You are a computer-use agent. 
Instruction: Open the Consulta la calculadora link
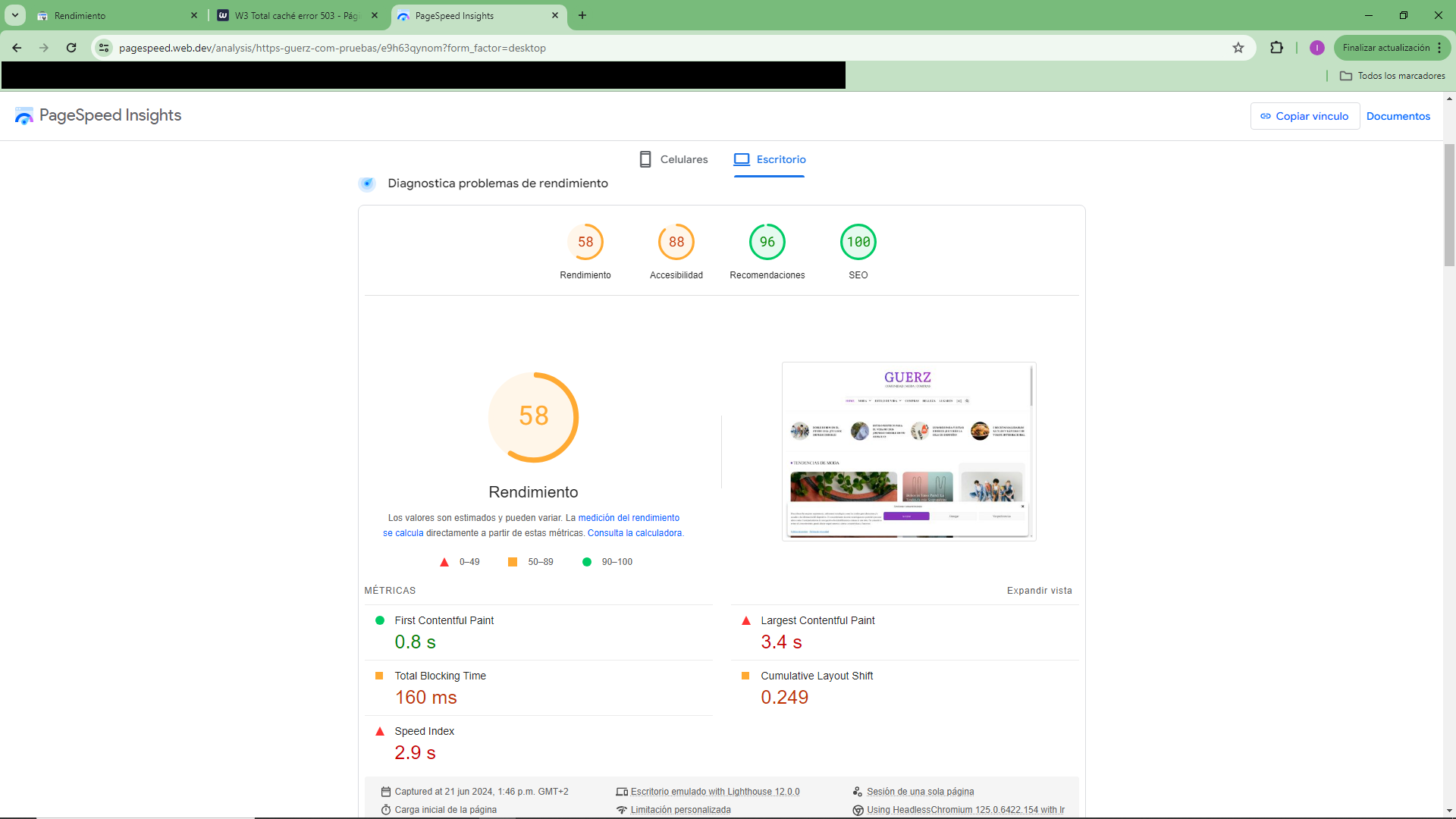pos(635,533)
